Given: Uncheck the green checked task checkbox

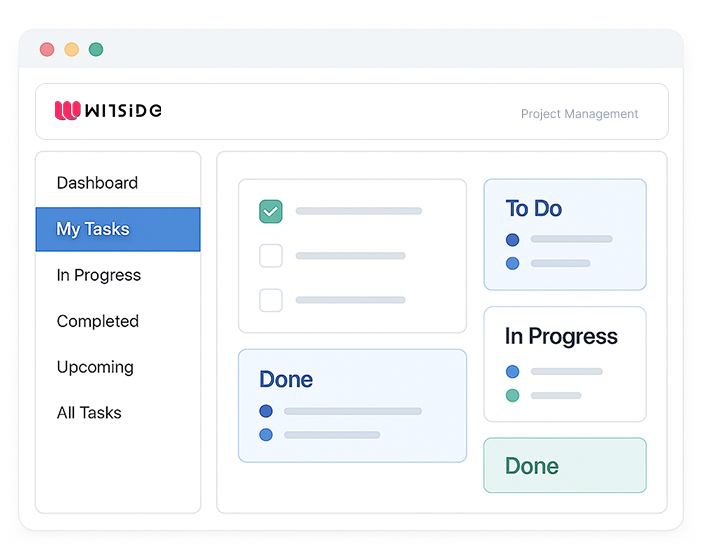Looking at the screenshot, I should 271,211.
